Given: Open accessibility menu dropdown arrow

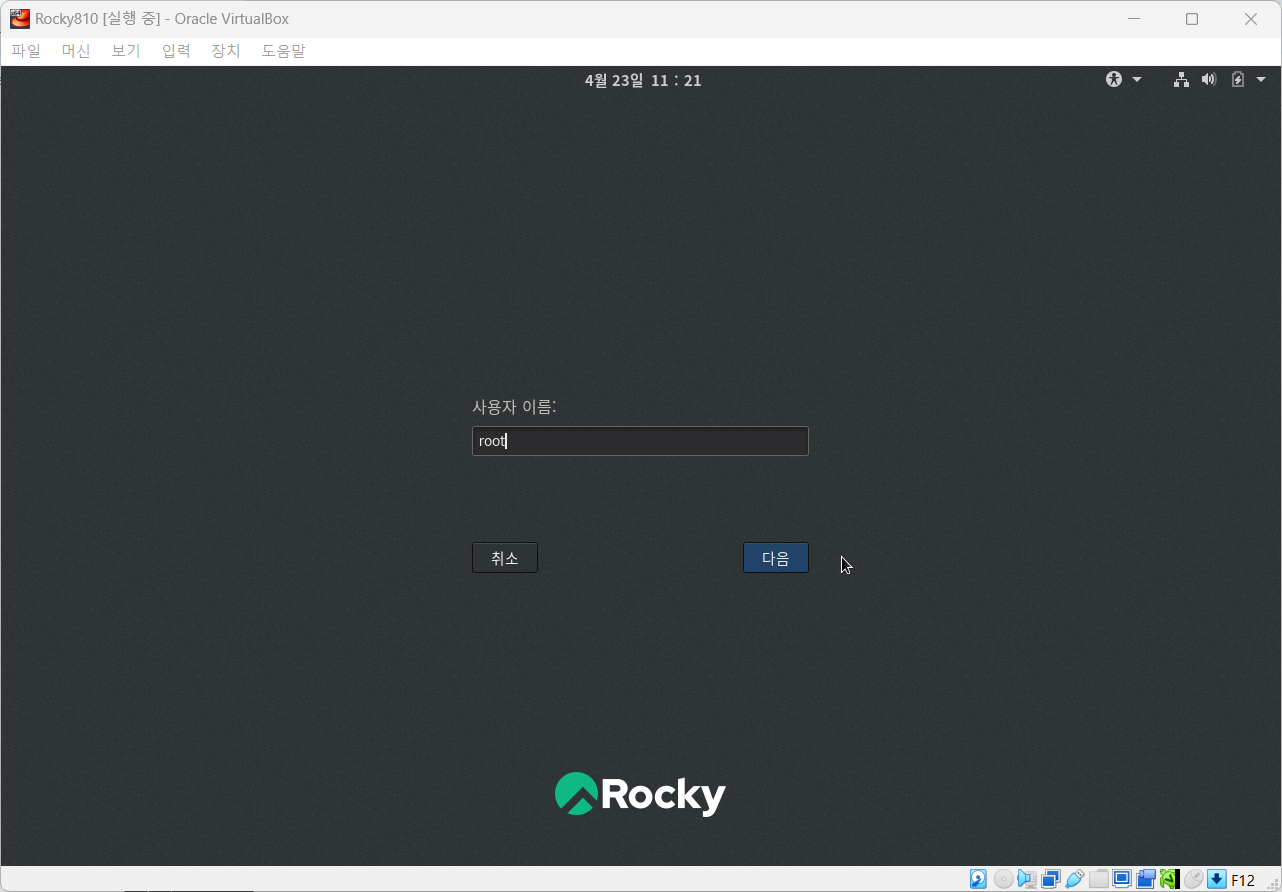Looking at the screenshot, I should [1137, 80].
